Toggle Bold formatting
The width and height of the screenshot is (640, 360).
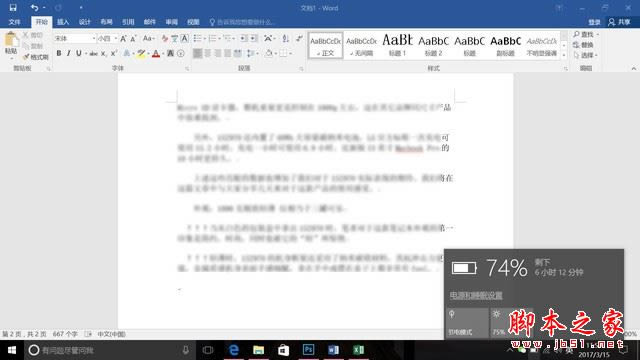click(x=59, y=53)
